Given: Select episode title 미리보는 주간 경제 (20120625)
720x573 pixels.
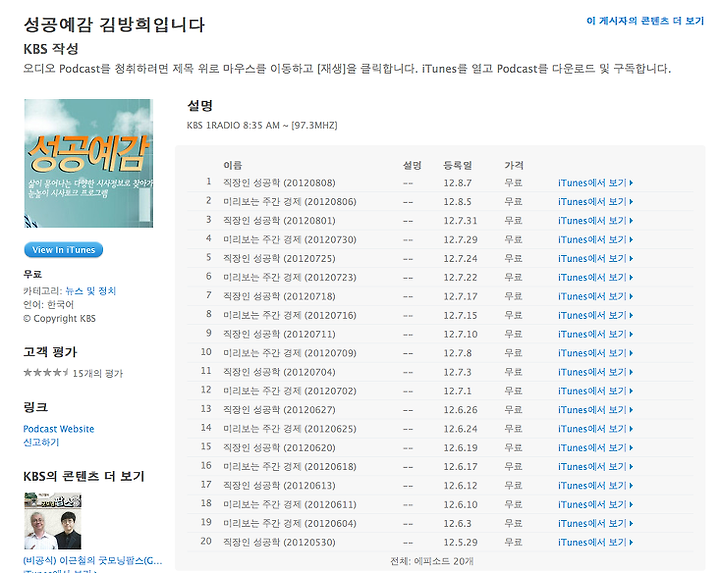Looking at the screenshot, I should pyautogui.click(x=290, y=429).
